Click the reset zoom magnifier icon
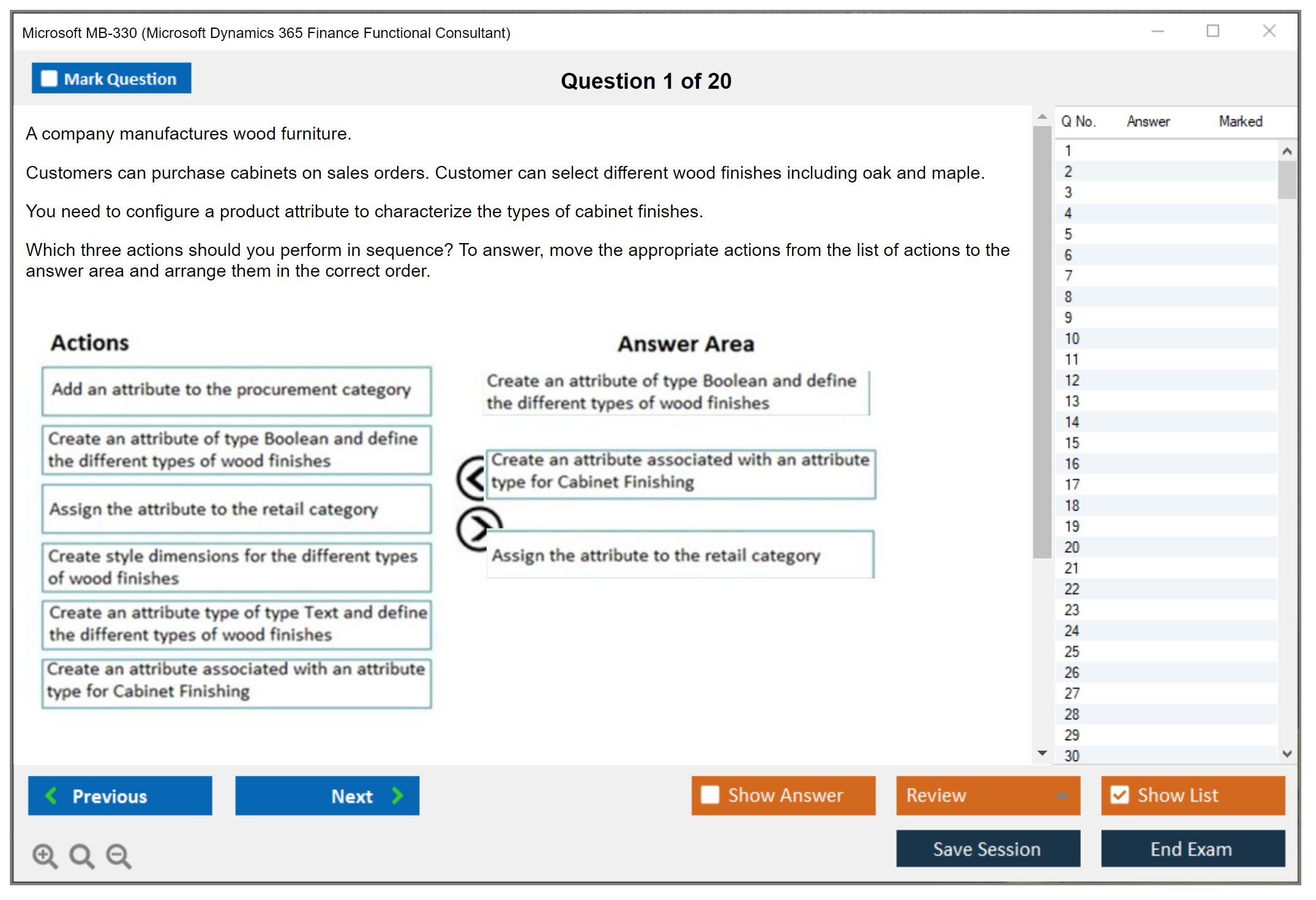This screenshot has height=900, width=1316. 81,855
